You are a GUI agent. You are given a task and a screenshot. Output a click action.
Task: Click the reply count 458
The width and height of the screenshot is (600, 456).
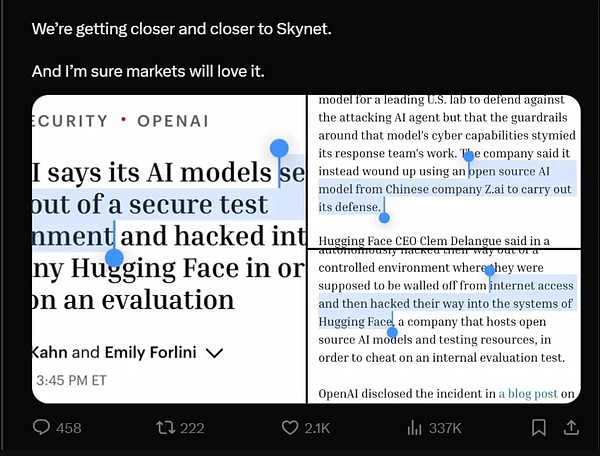68,428
